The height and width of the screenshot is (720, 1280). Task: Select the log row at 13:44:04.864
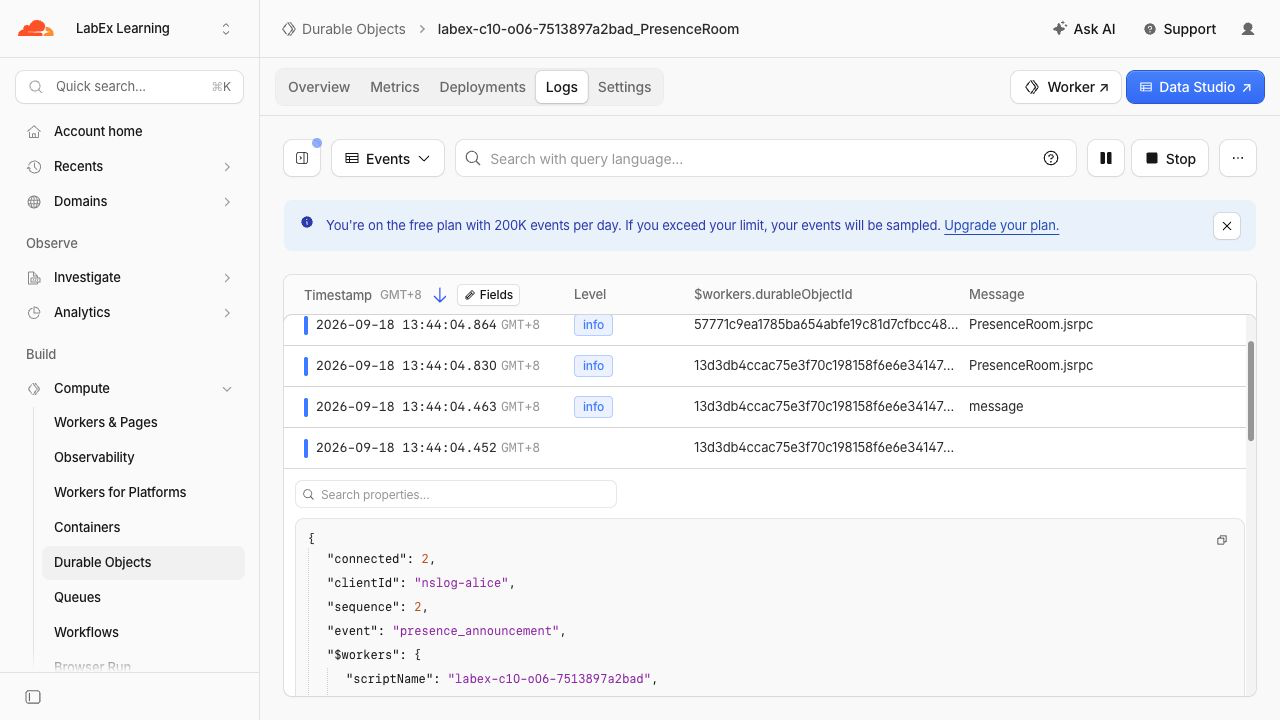(x=765, y=328)
